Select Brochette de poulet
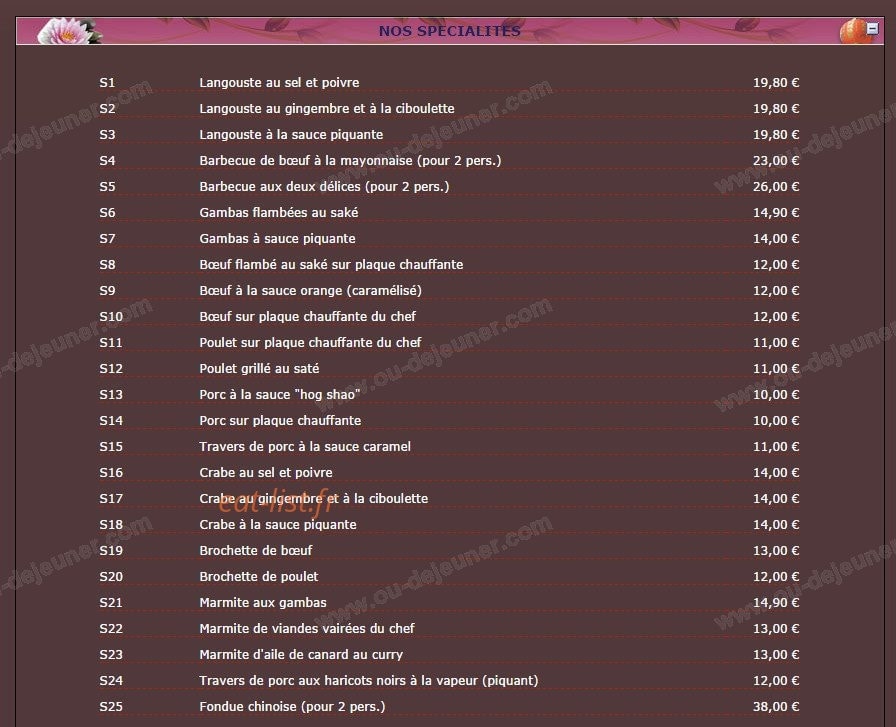This screenshot has width=896, height=727. (258, 577)
